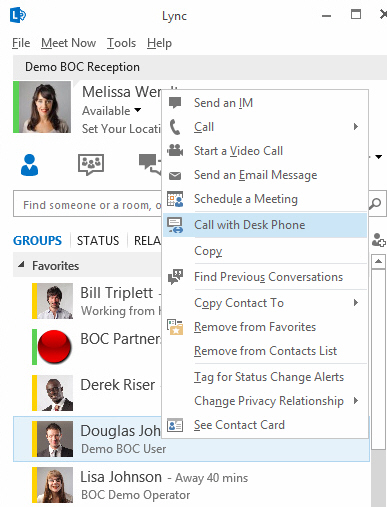Screen dimensions: 387x507
Task: Click the scrollbar up arrow
Action: pyautogui.click(x=378, y=261)
